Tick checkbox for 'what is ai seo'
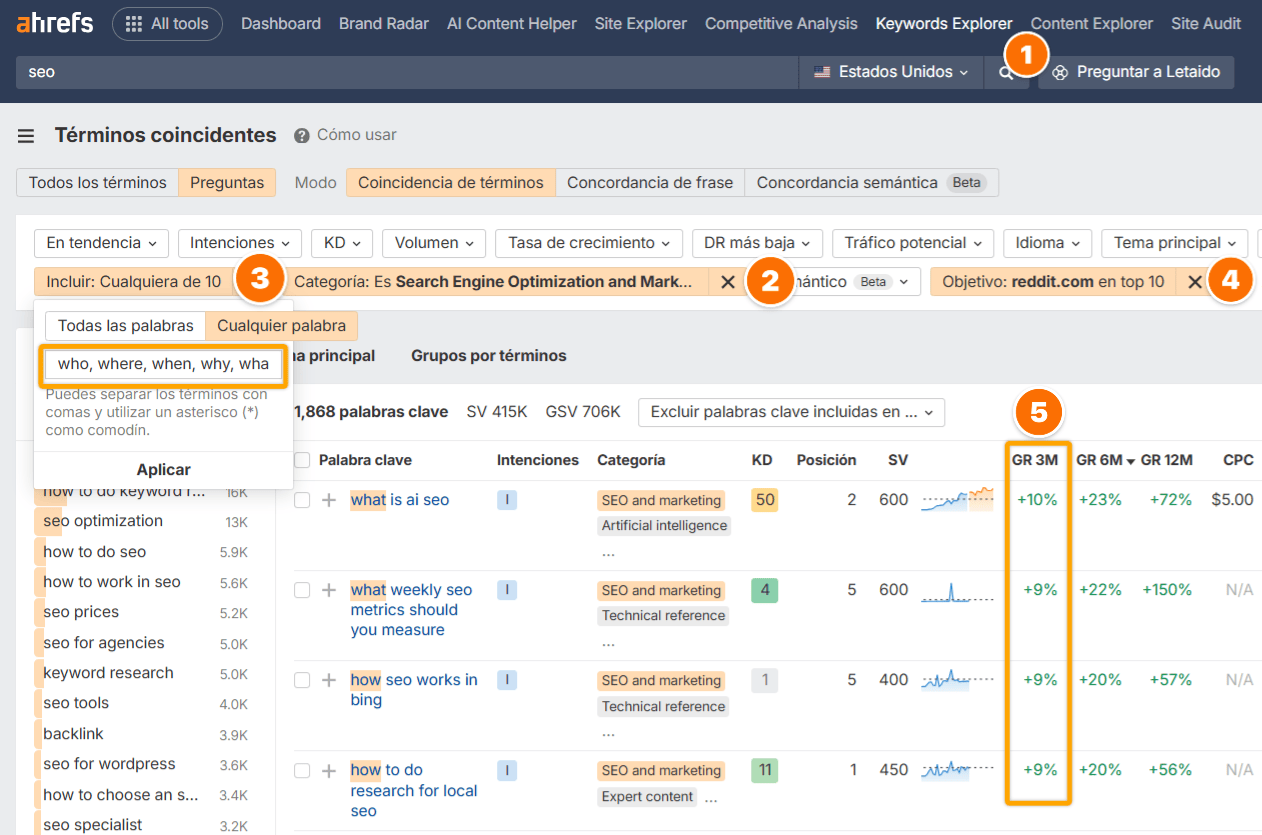This screenshot has width=1262, height=835. coord(302,500)
